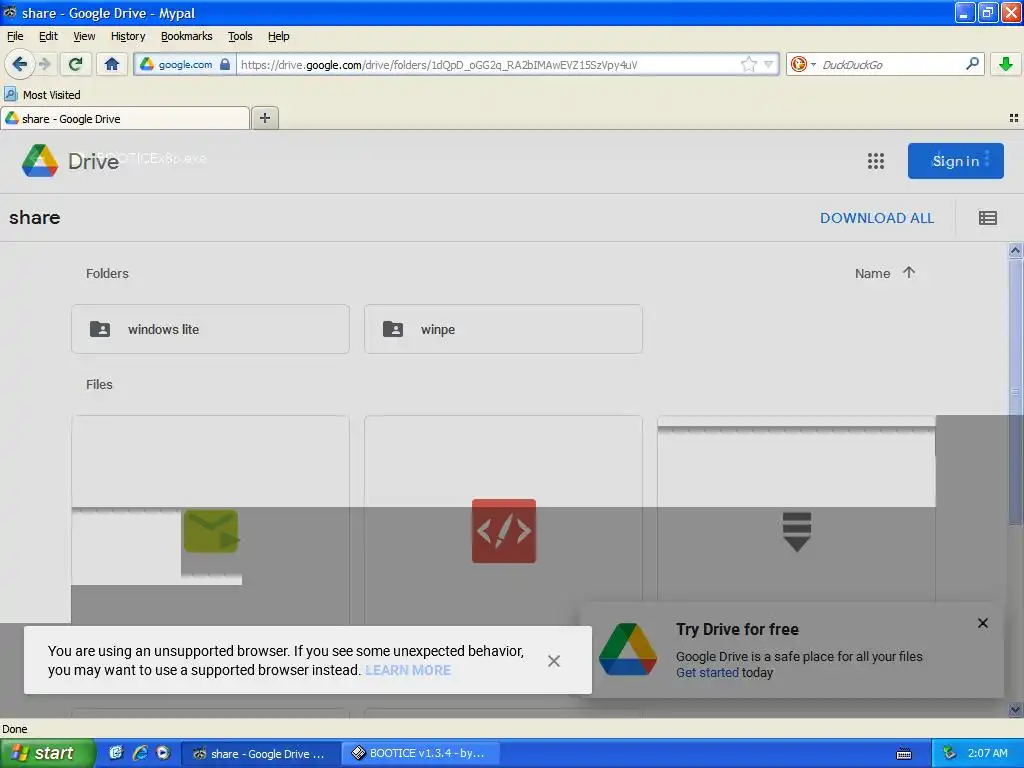
Task: Click the first quick launch icon beside start
Action: 116,753
